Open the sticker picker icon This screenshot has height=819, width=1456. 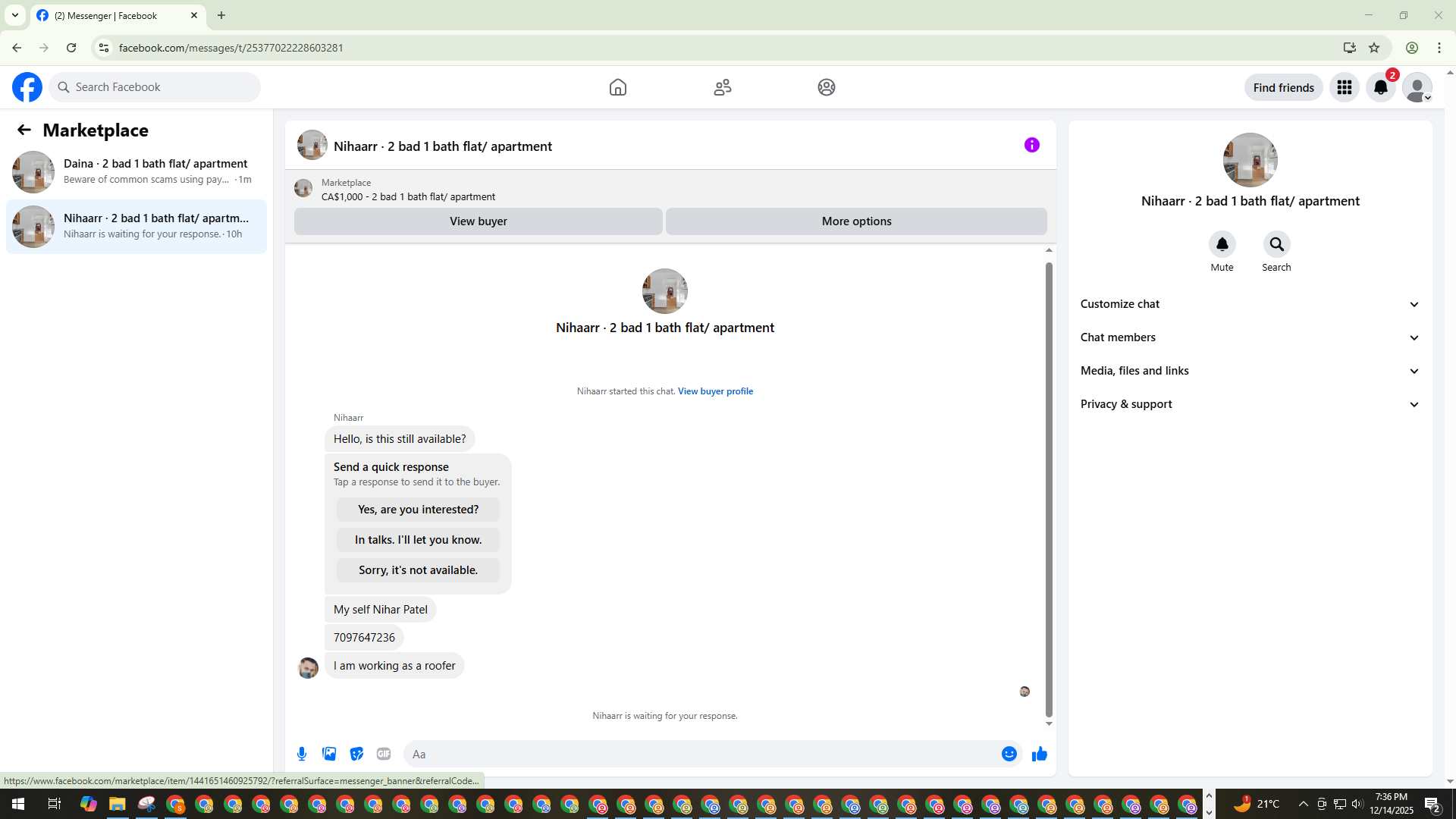tap(356, 754)
